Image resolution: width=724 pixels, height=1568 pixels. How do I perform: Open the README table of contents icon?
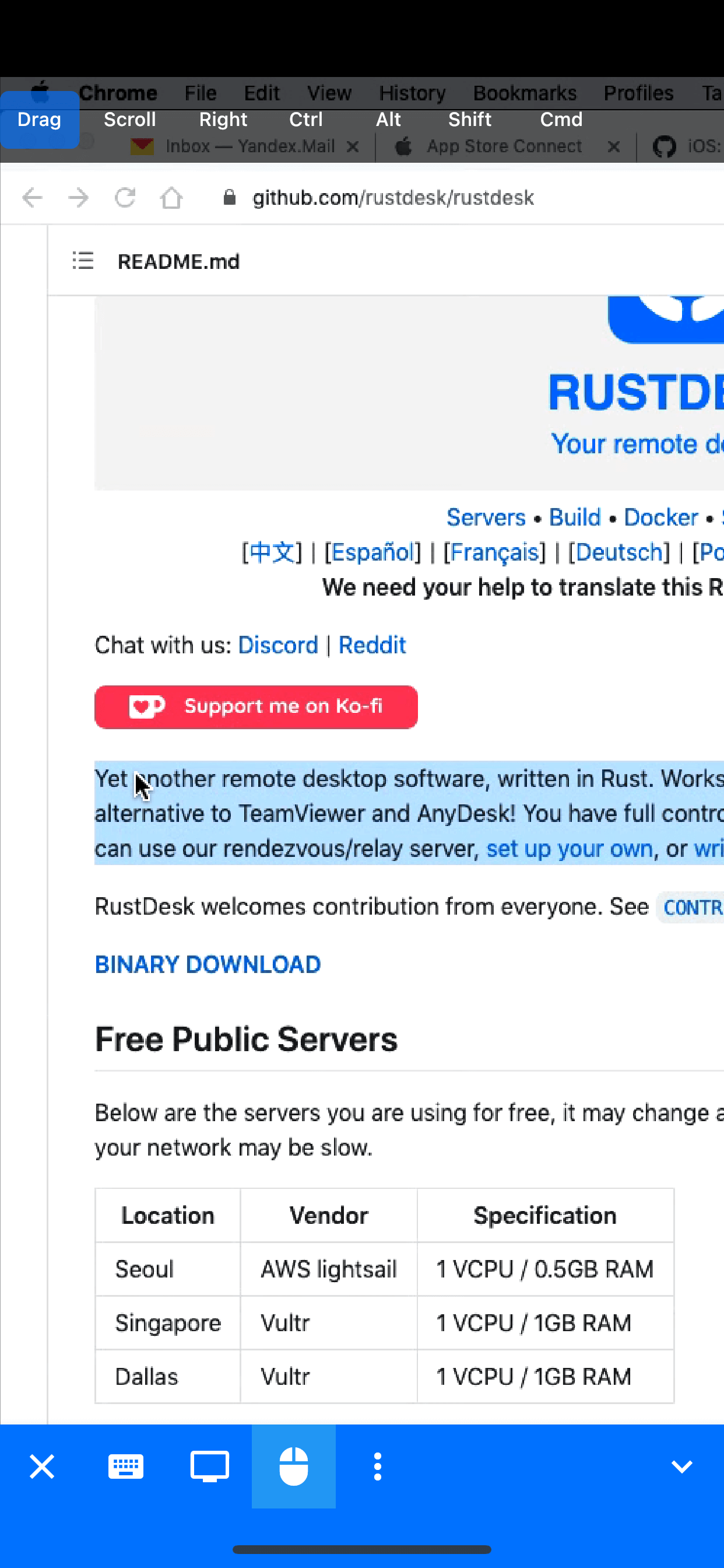coord(83,261)
